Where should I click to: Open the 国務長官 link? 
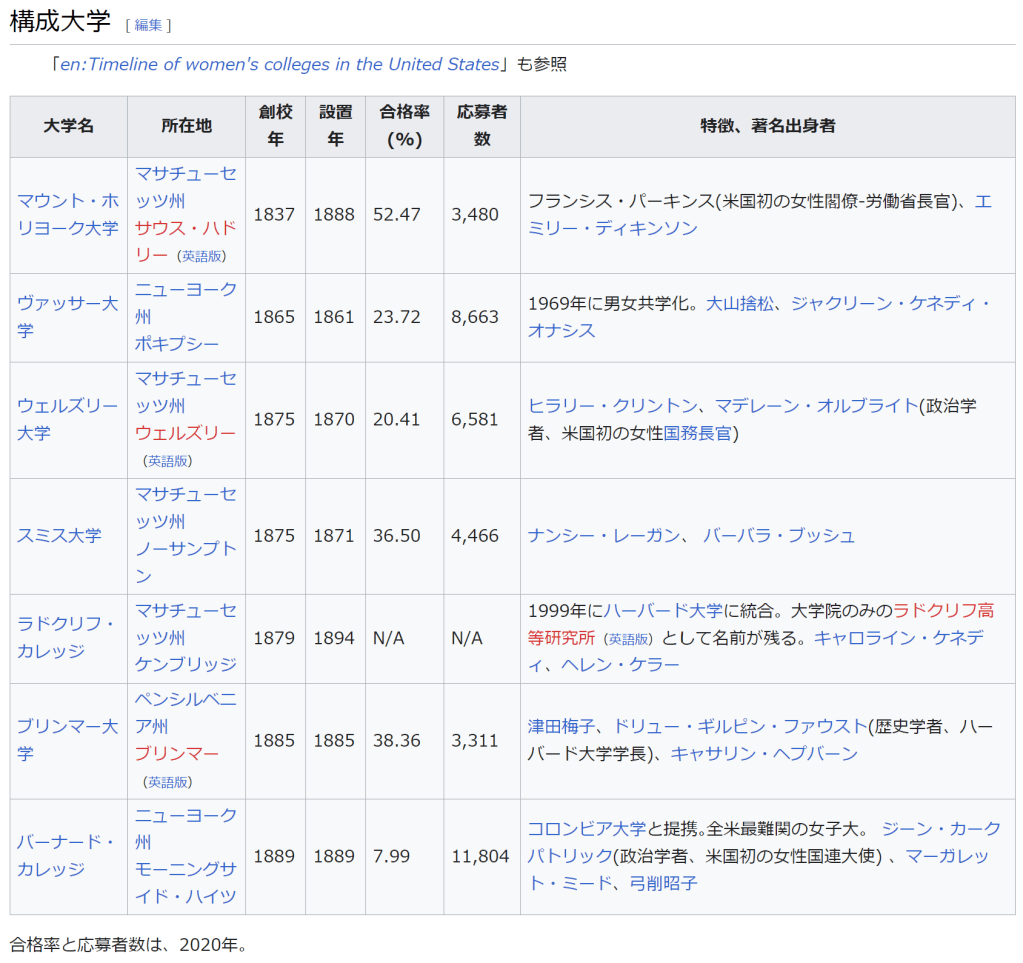pos(697,433)
